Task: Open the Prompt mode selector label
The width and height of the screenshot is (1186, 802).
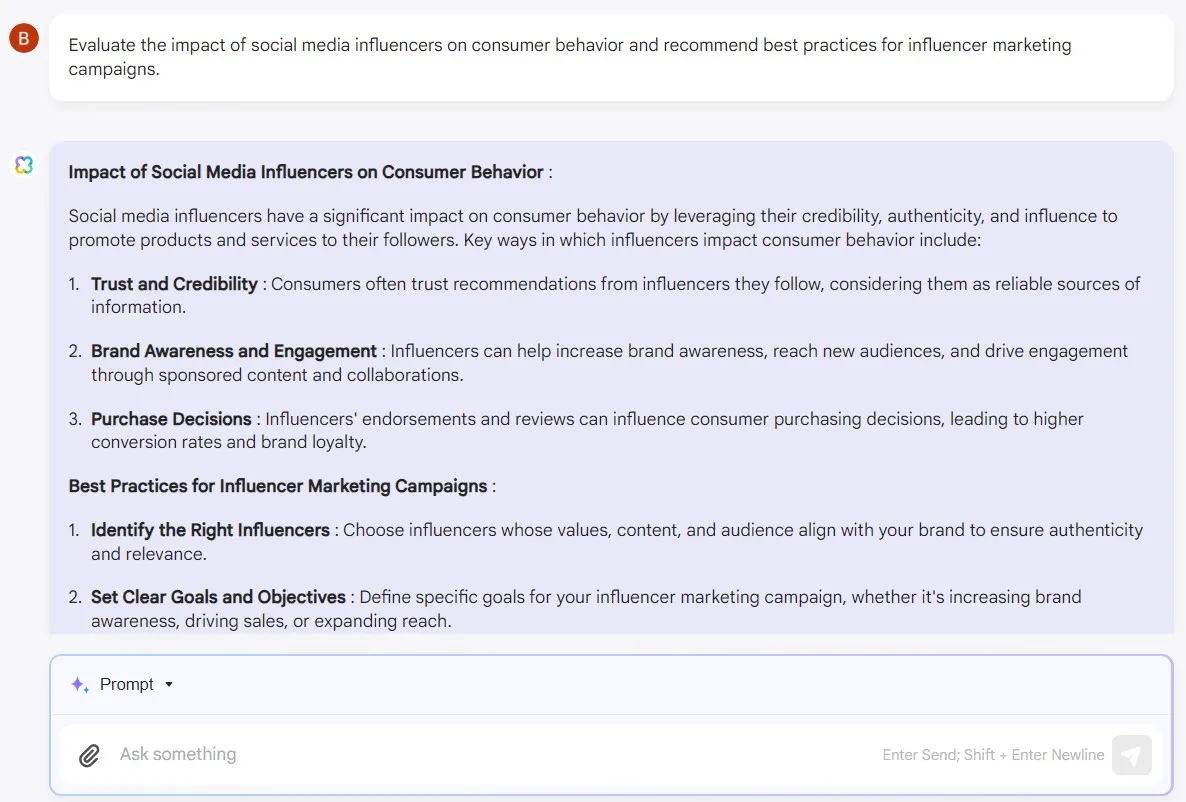Action: pos(127,685)
